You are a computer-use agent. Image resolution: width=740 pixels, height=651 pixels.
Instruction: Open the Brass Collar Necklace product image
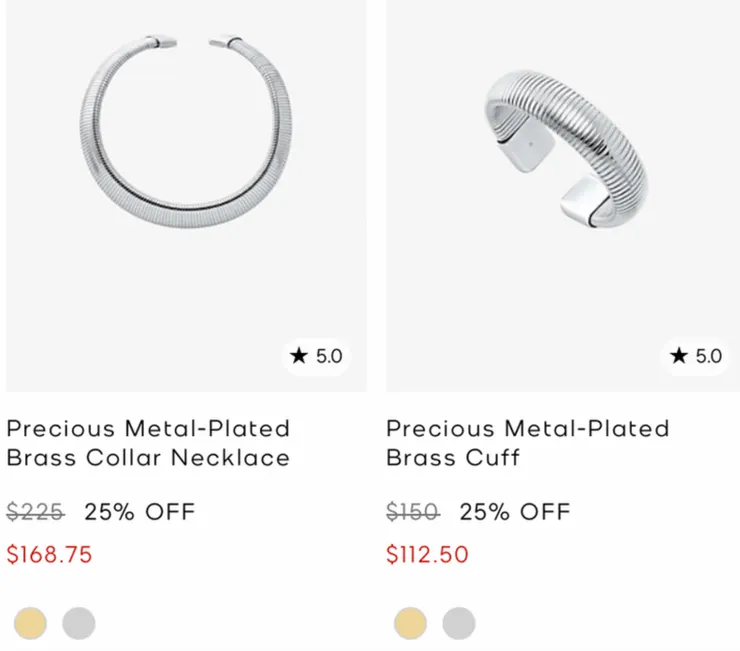(x=186, y=150)
